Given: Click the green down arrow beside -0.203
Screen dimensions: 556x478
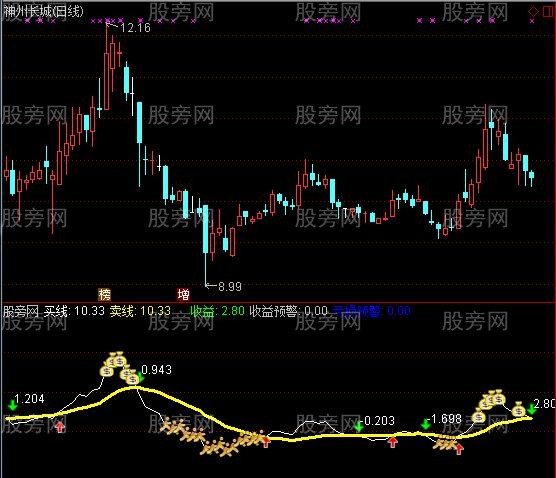Looking at the screenshot, I should click(x=358, y=426).
